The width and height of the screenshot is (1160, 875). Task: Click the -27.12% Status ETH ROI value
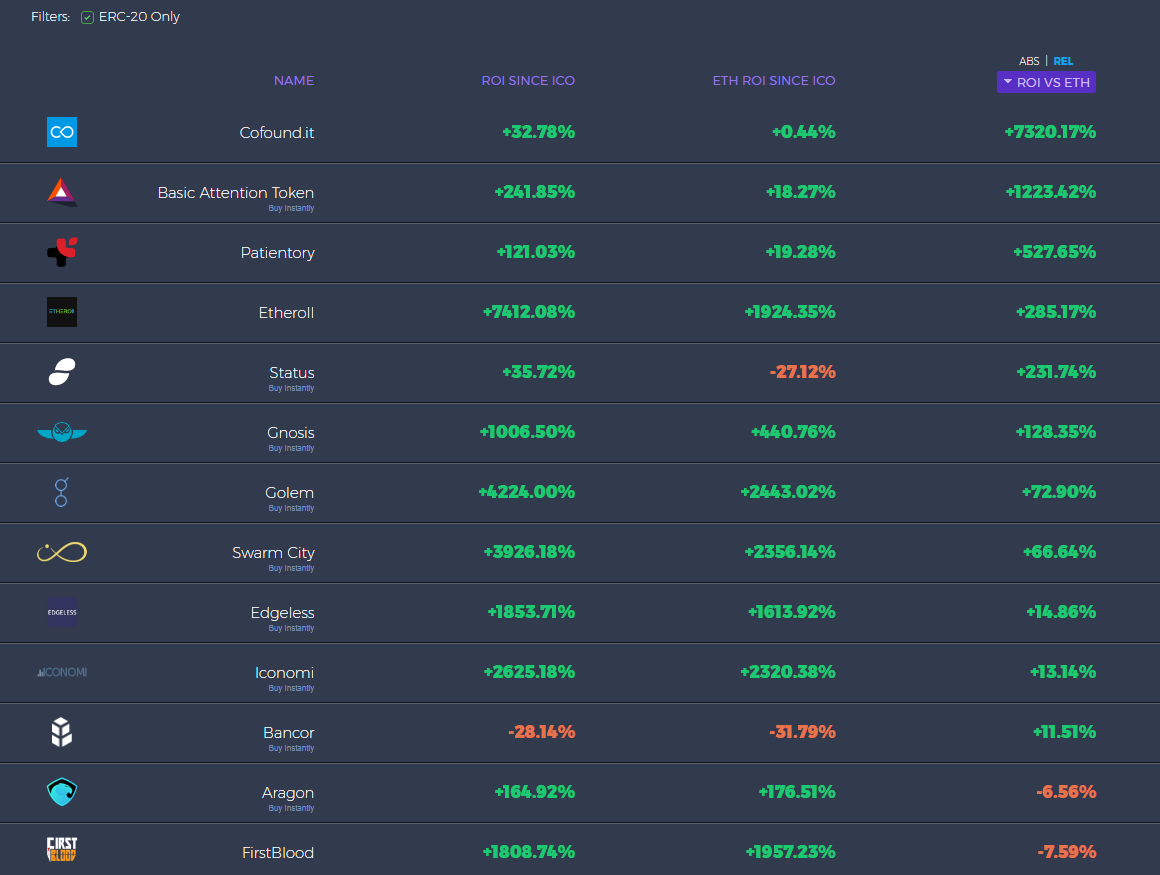803,372
